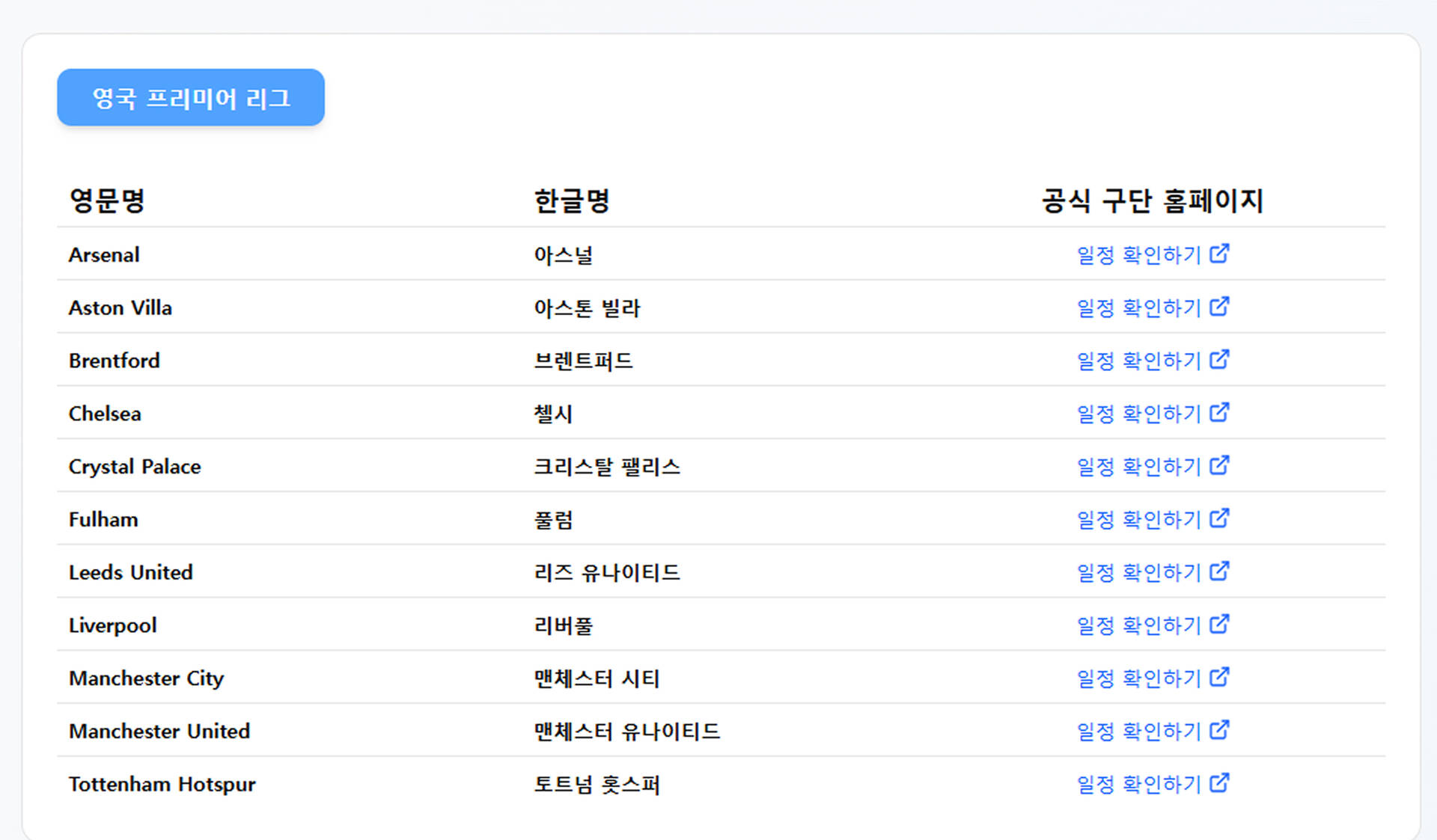Click the Manchester United team name cell
Screen dimensions: 1437x840
159,731
